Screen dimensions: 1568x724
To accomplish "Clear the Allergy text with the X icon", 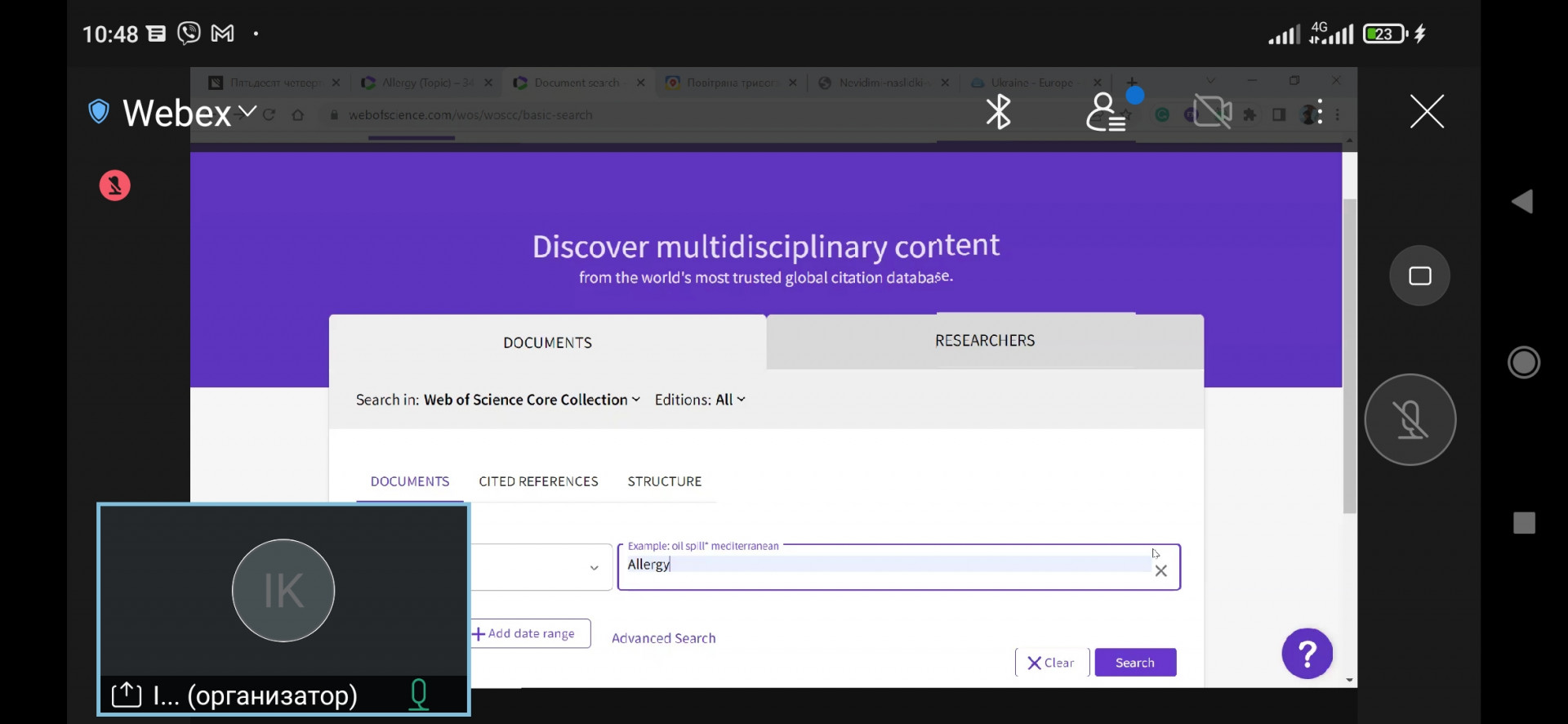I will tap(1160, 571).
